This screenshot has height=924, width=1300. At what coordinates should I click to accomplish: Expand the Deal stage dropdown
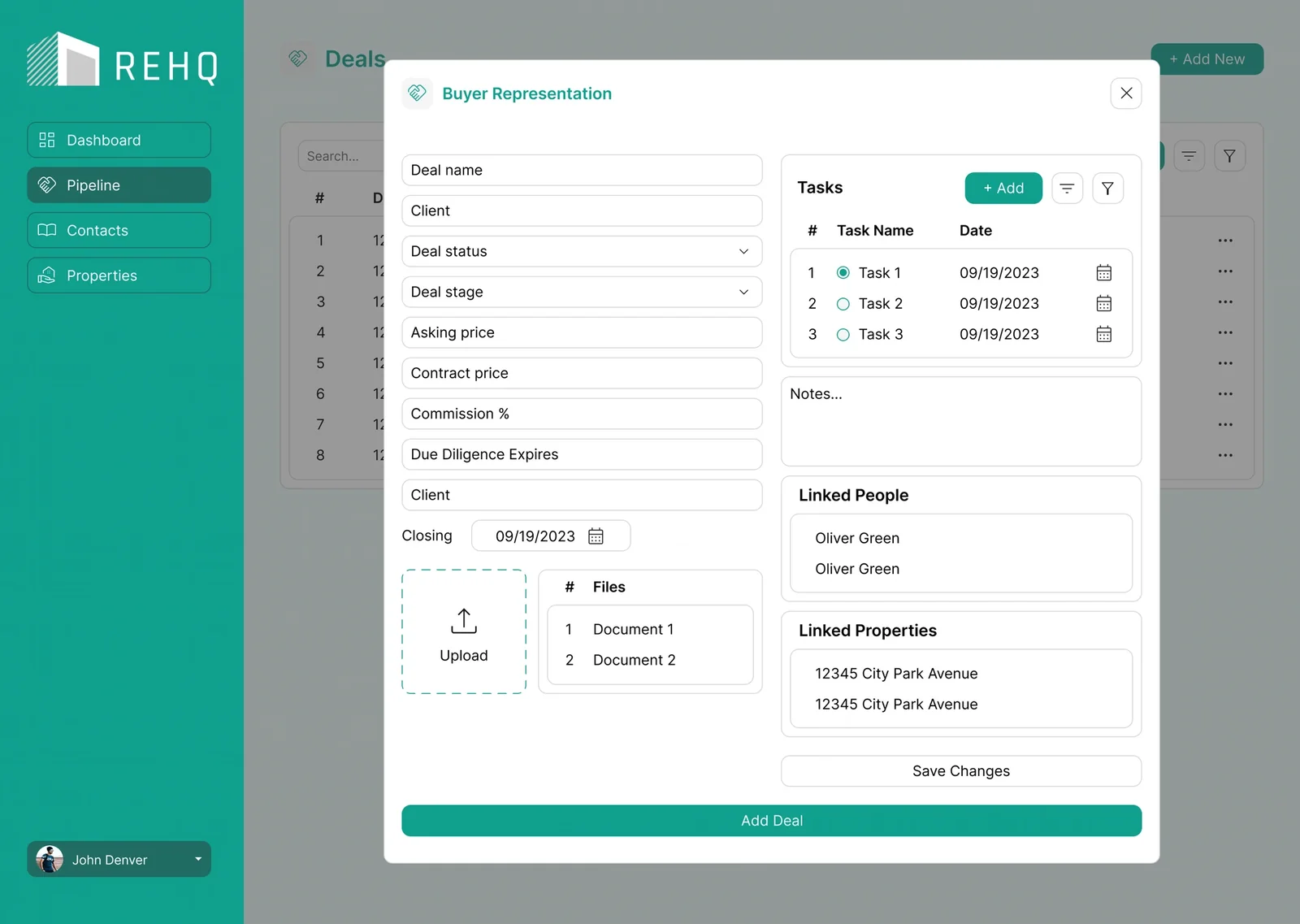tap(582, 292)
